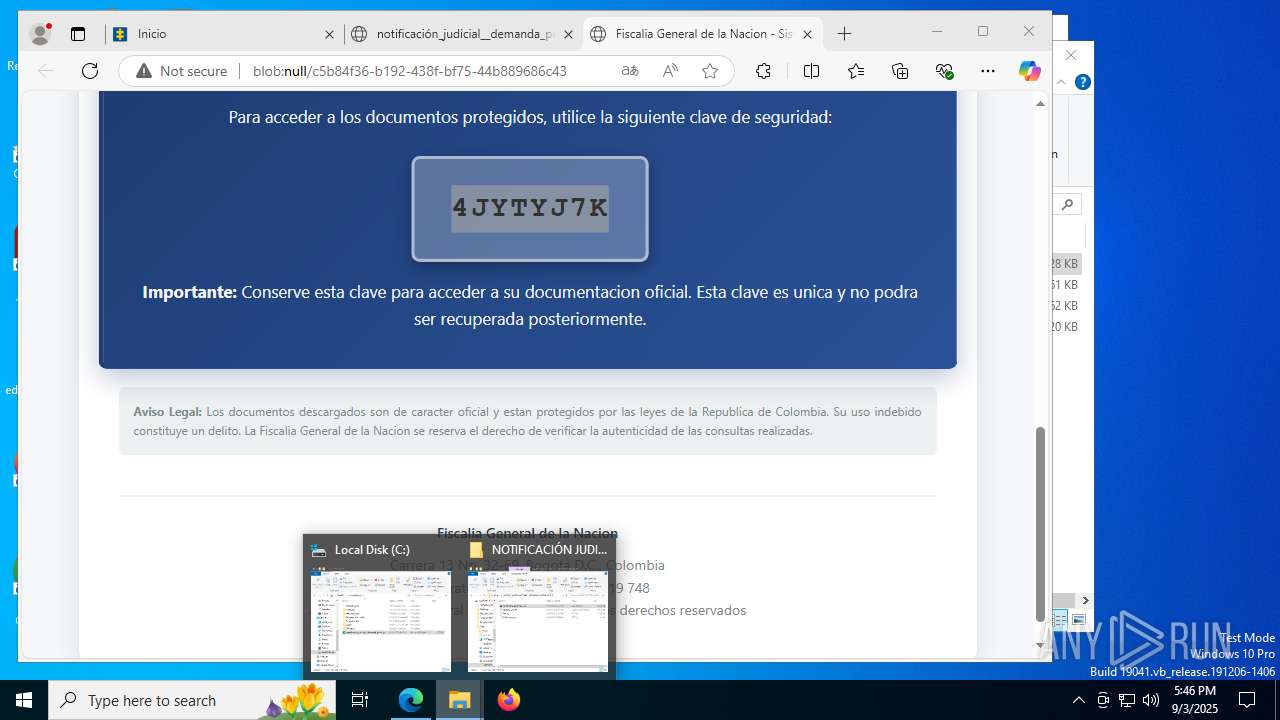
Task: Open the Action Center notifications icon
Action: [1247, 700]
